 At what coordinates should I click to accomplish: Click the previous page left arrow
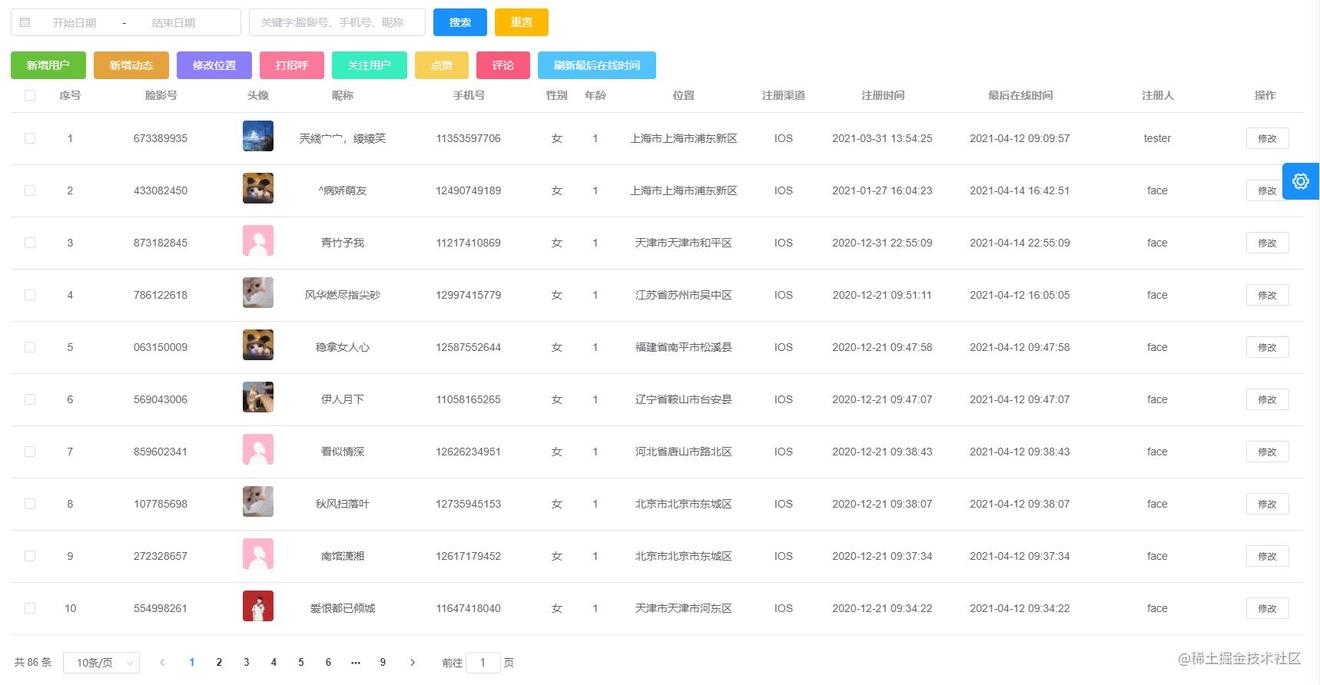pyautogui.click(x=162, y=662)
